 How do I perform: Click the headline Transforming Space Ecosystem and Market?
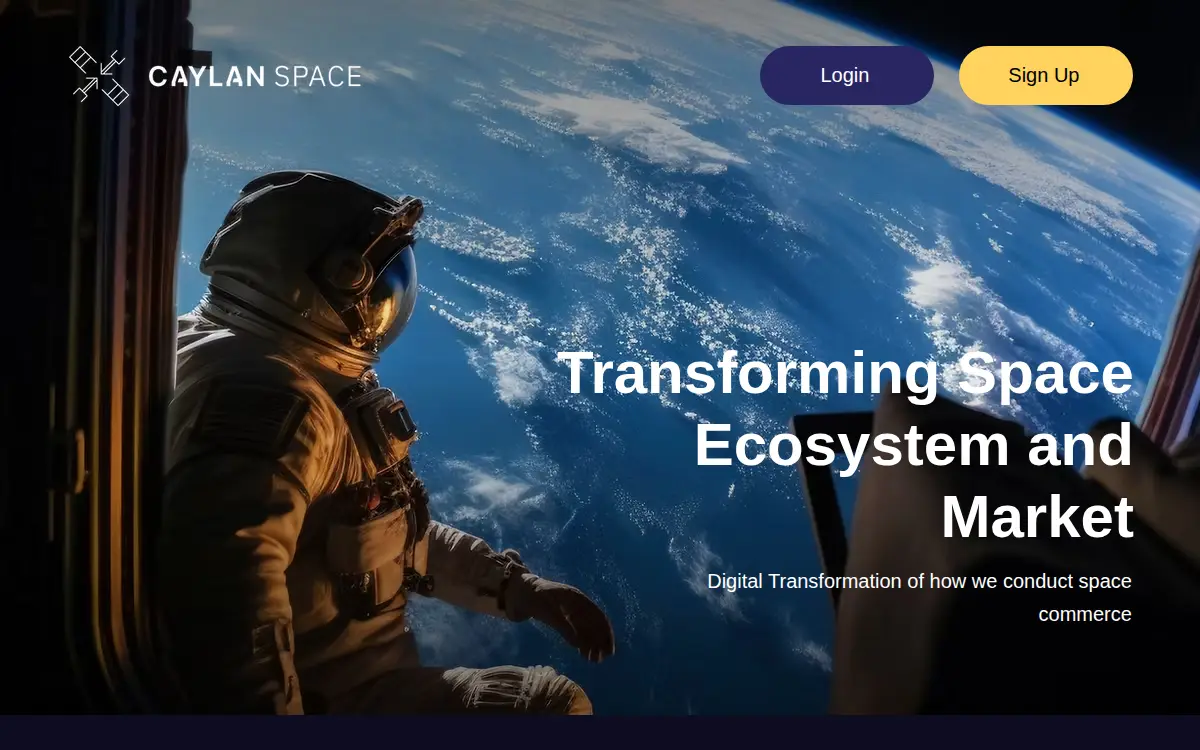846,445
